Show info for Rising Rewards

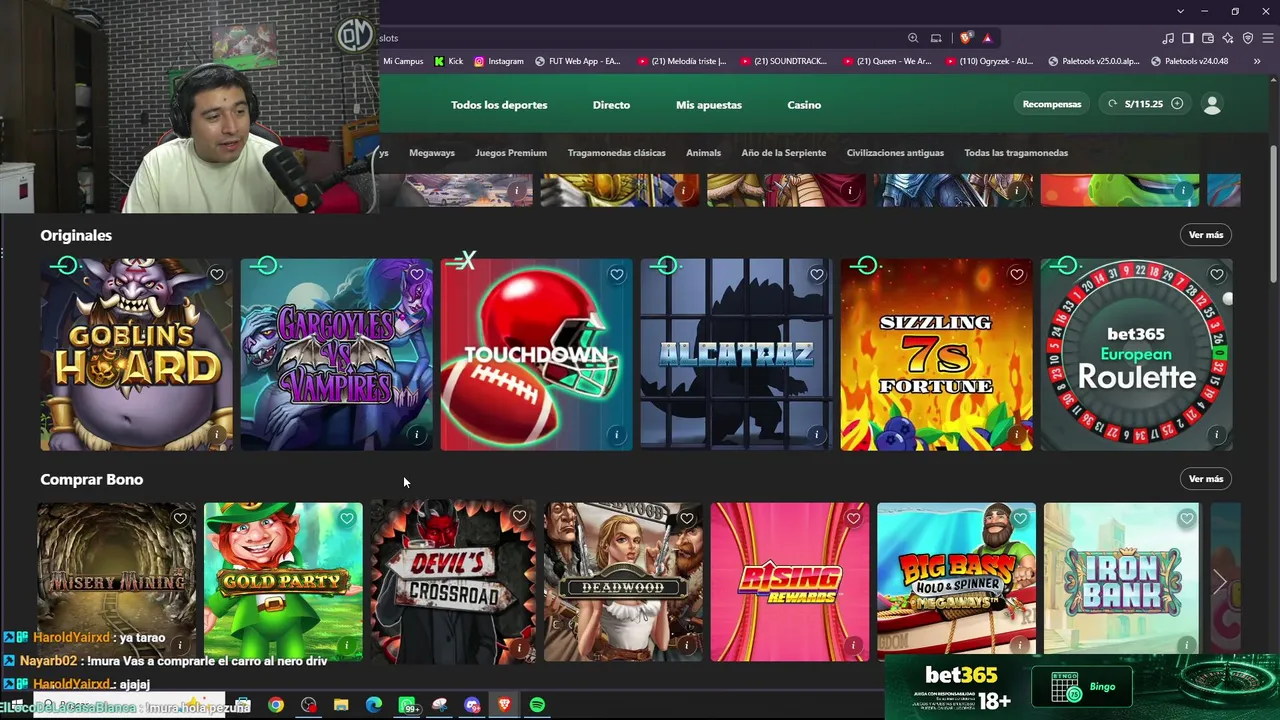click(x=853, y=645)
